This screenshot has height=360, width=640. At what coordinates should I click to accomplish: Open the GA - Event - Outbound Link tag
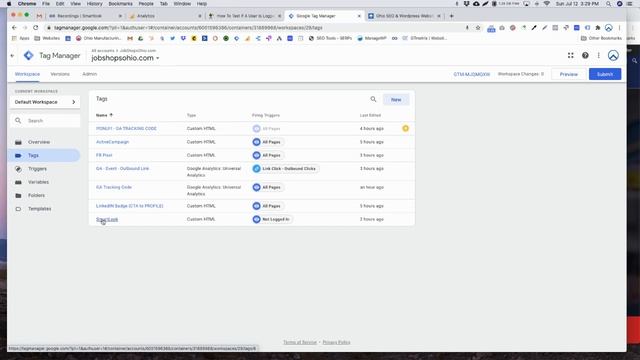[122, 169]
